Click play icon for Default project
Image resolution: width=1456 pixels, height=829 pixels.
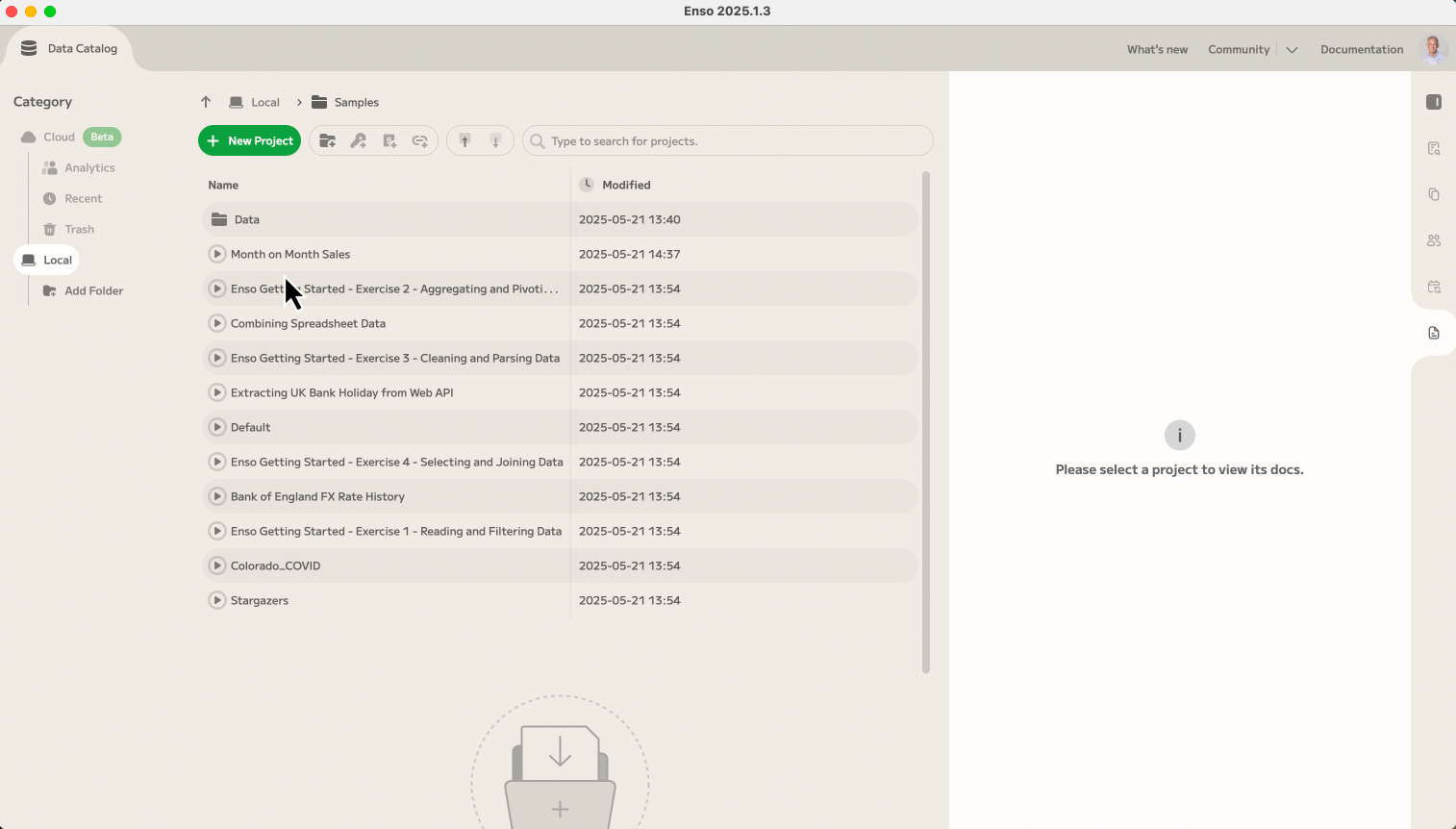coord(217,427)
